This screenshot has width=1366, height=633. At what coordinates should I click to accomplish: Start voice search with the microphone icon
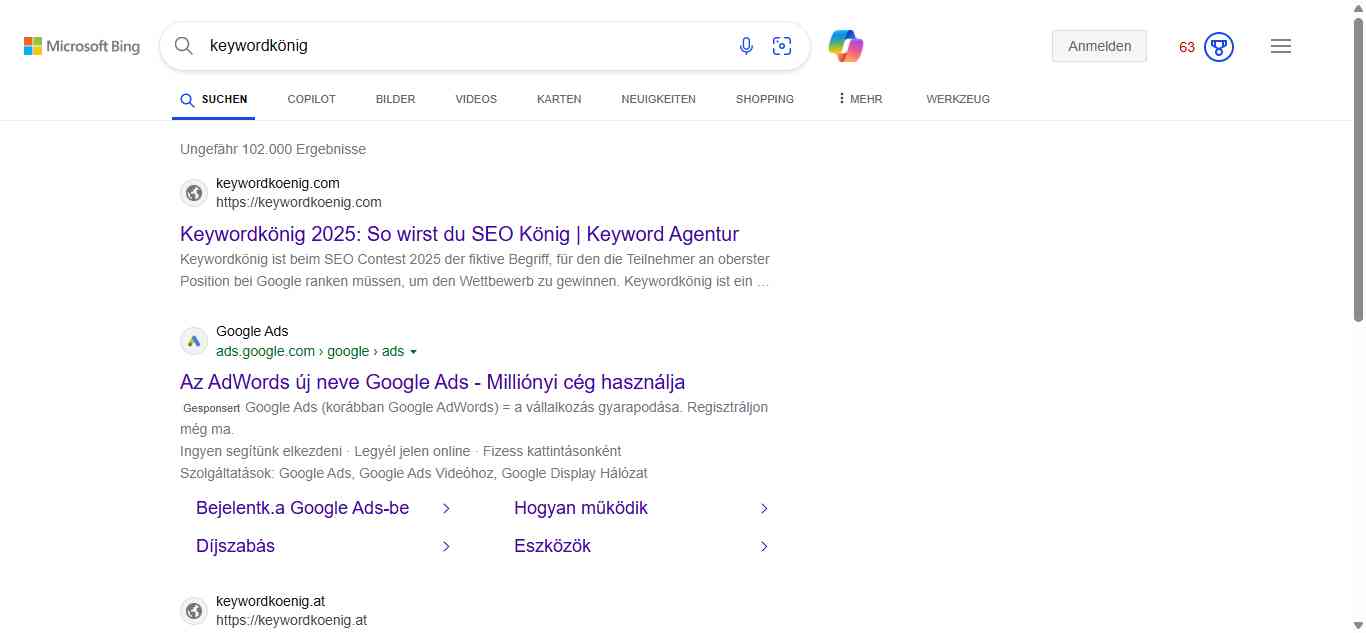pyautogui.click(x=746, y=46)
